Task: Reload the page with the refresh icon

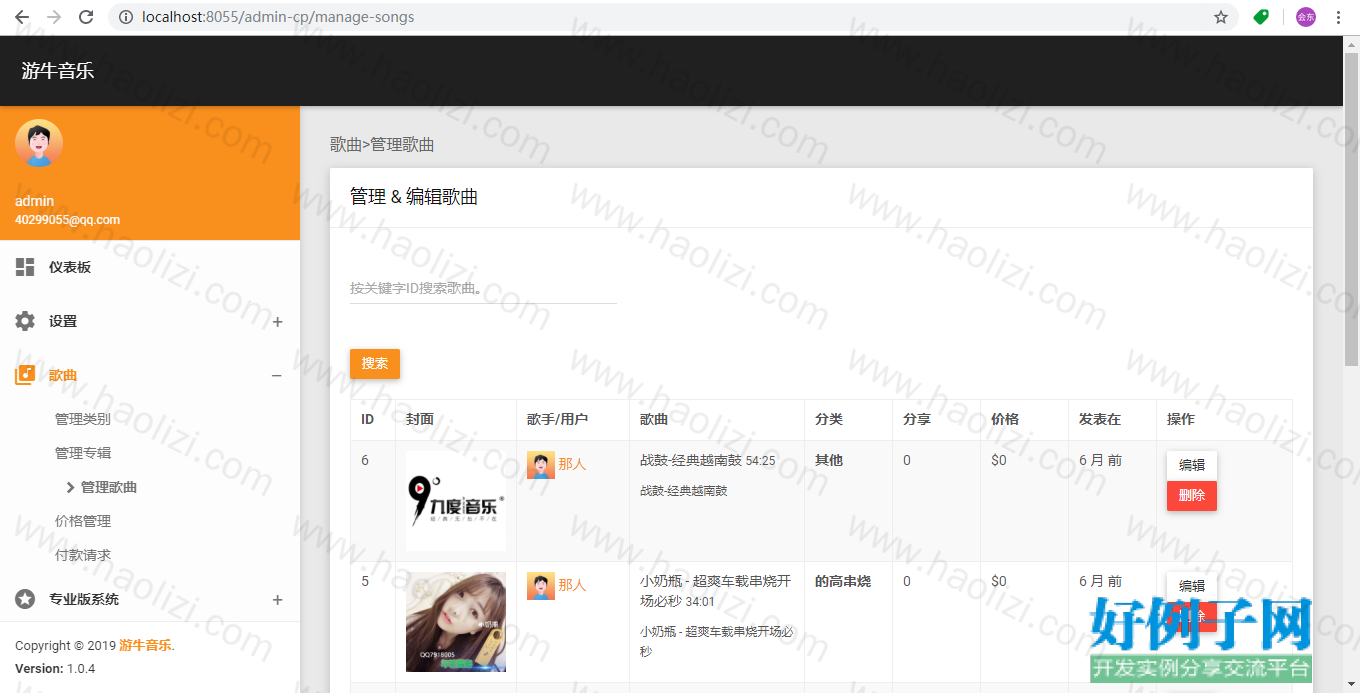Action: pyautogui.click(x=86, y=17)
